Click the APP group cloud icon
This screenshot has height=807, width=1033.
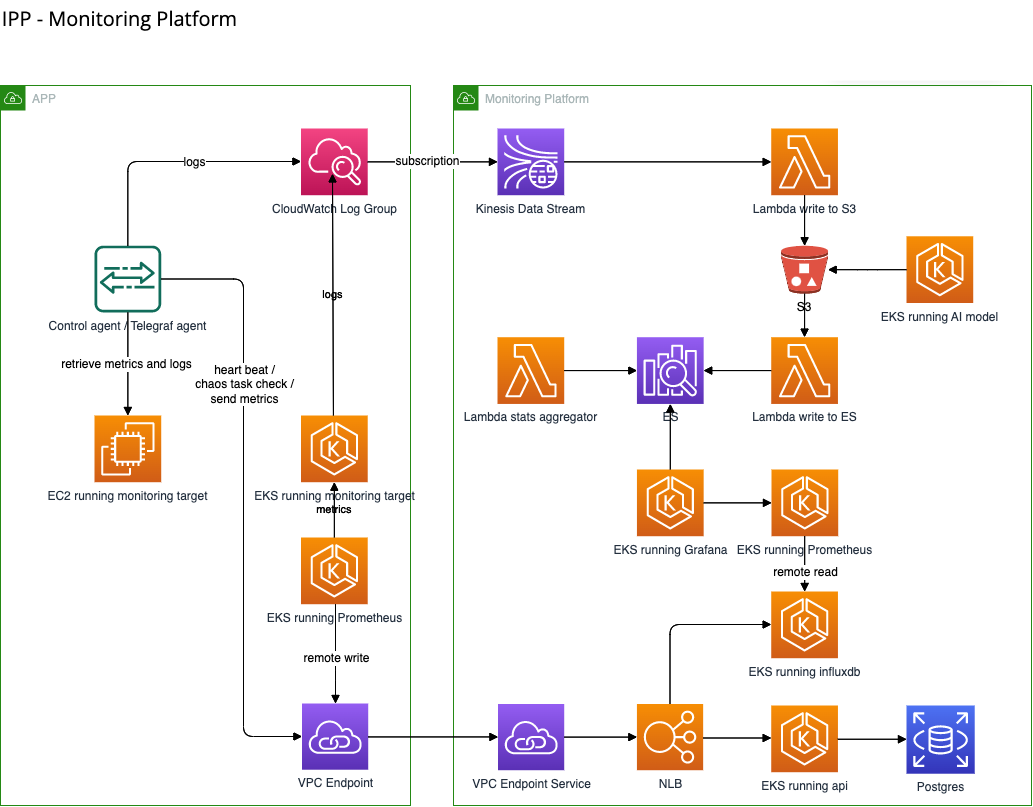13,98
